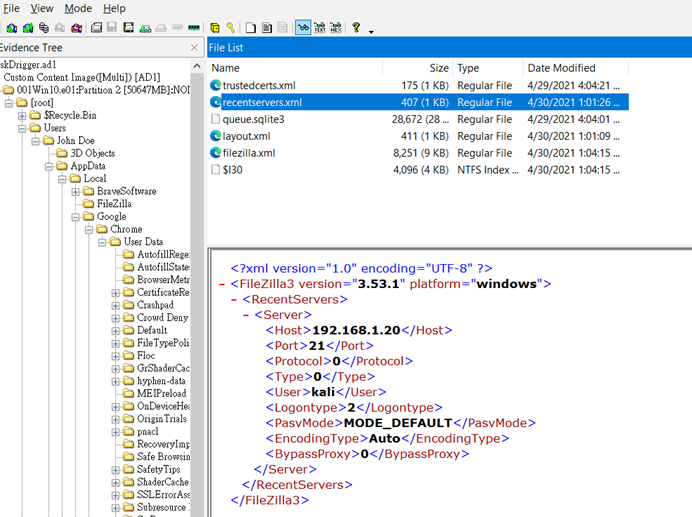
Task: Select the pnacl folder in tree
Action: pyautogui.click(x=147, y=431)
